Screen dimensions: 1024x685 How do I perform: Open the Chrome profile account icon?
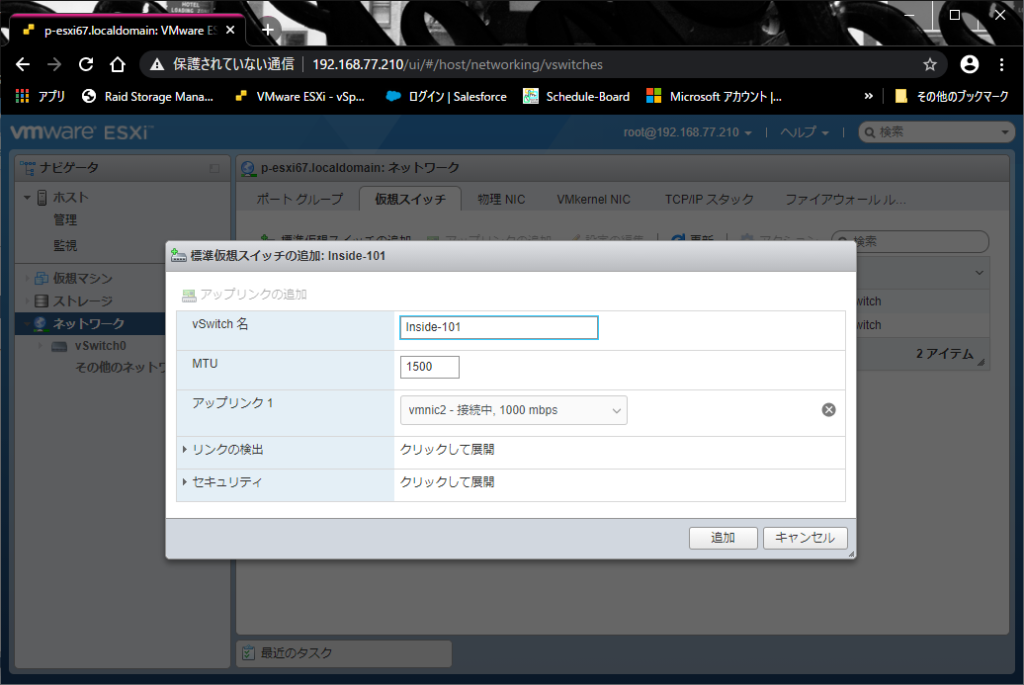[969, 64]
